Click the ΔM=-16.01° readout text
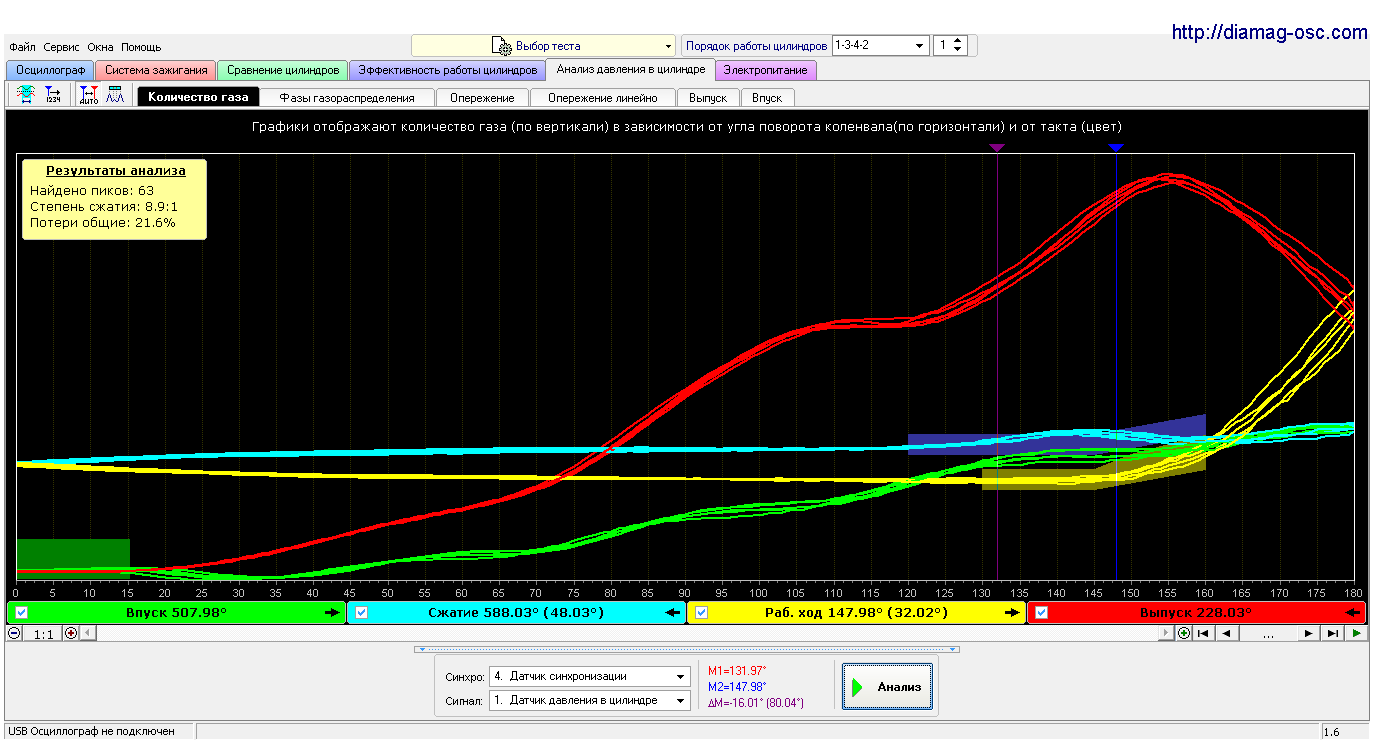Screen dimensions: 1382x744 click(755, 703)
